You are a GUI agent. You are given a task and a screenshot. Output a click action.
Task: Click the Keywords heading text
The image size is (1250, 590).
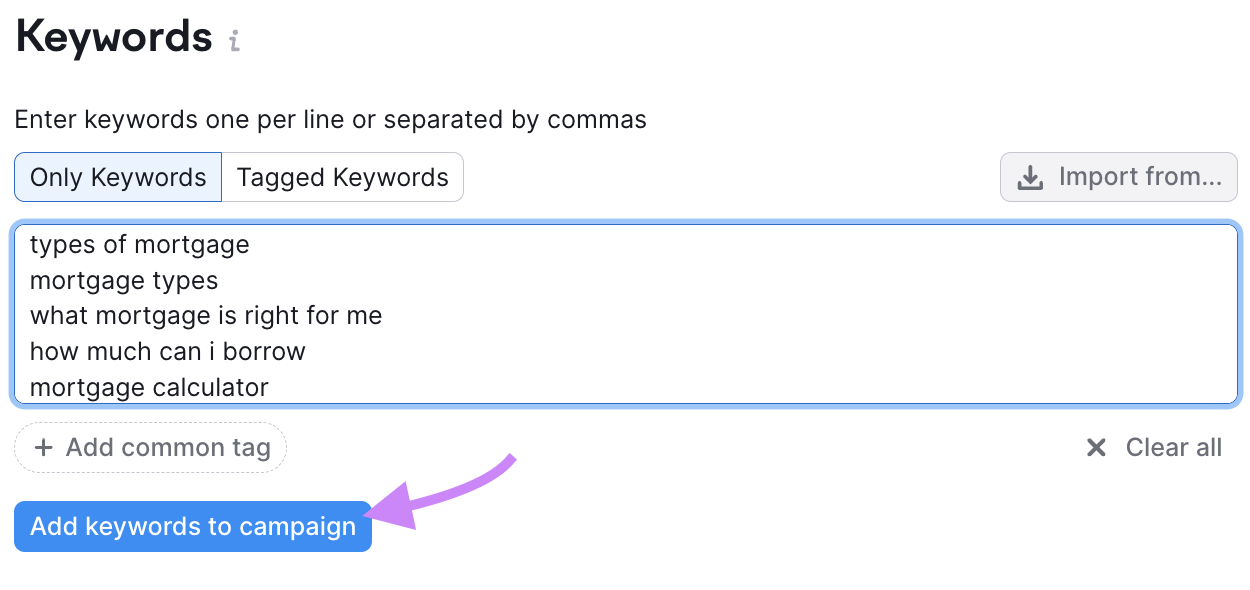tap(114, 38)
